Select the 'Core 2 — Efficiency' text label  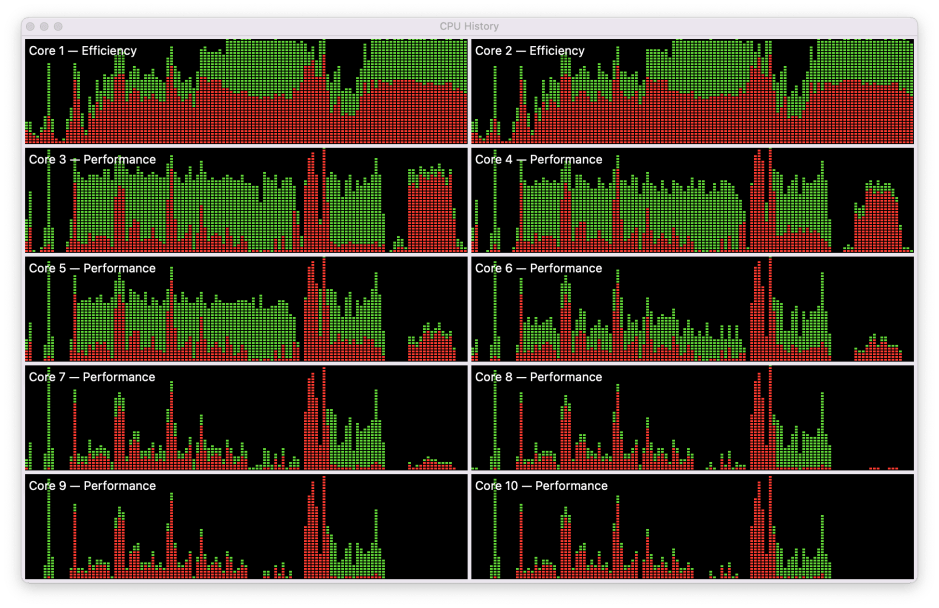(529, 51)
